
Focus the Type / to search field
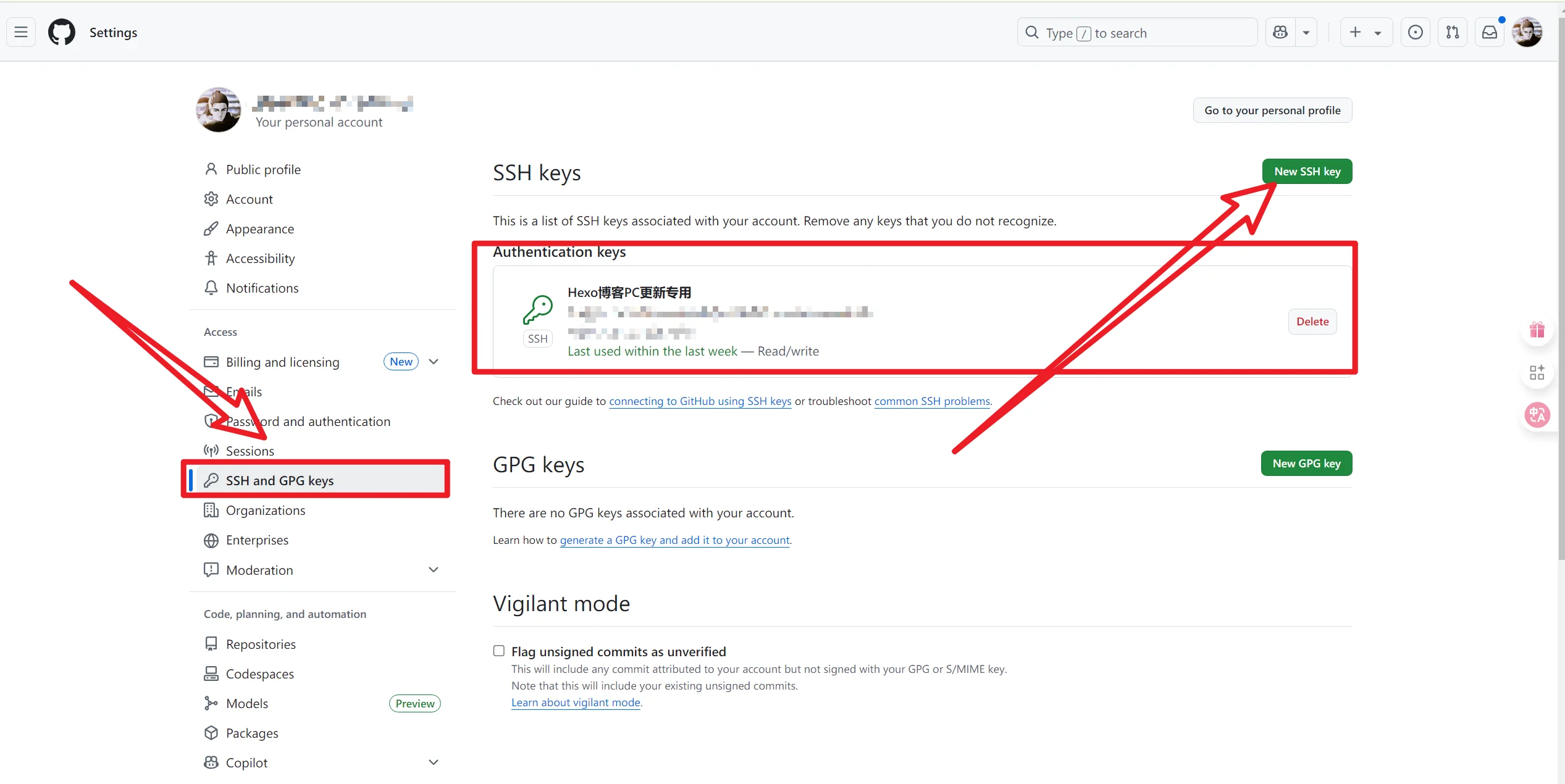click(1137, 32)
